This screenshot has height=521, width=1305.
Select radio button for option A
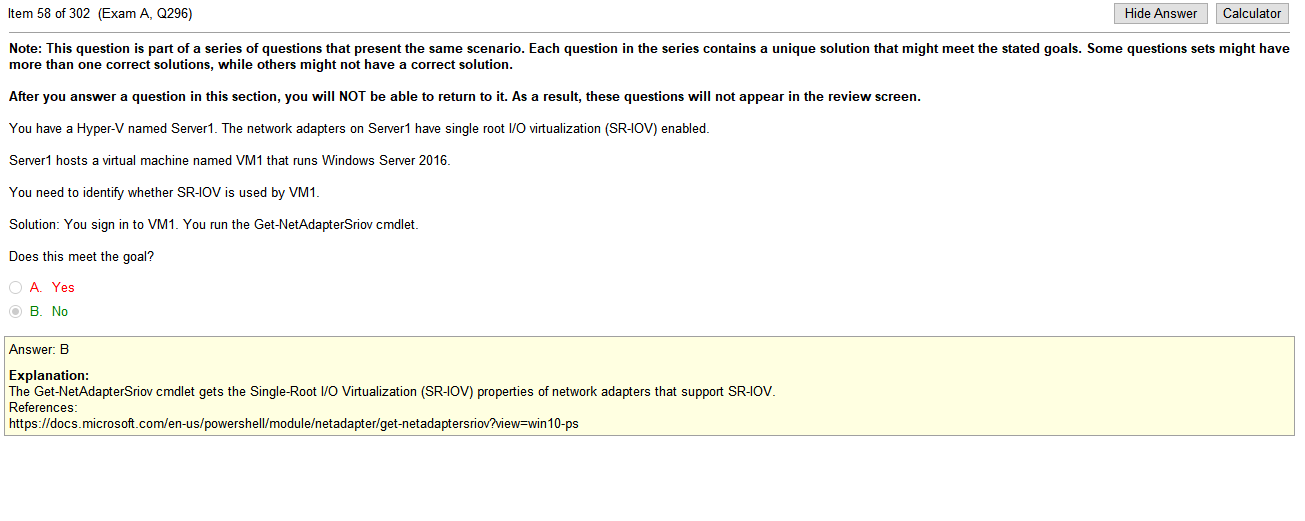point(16,287)
